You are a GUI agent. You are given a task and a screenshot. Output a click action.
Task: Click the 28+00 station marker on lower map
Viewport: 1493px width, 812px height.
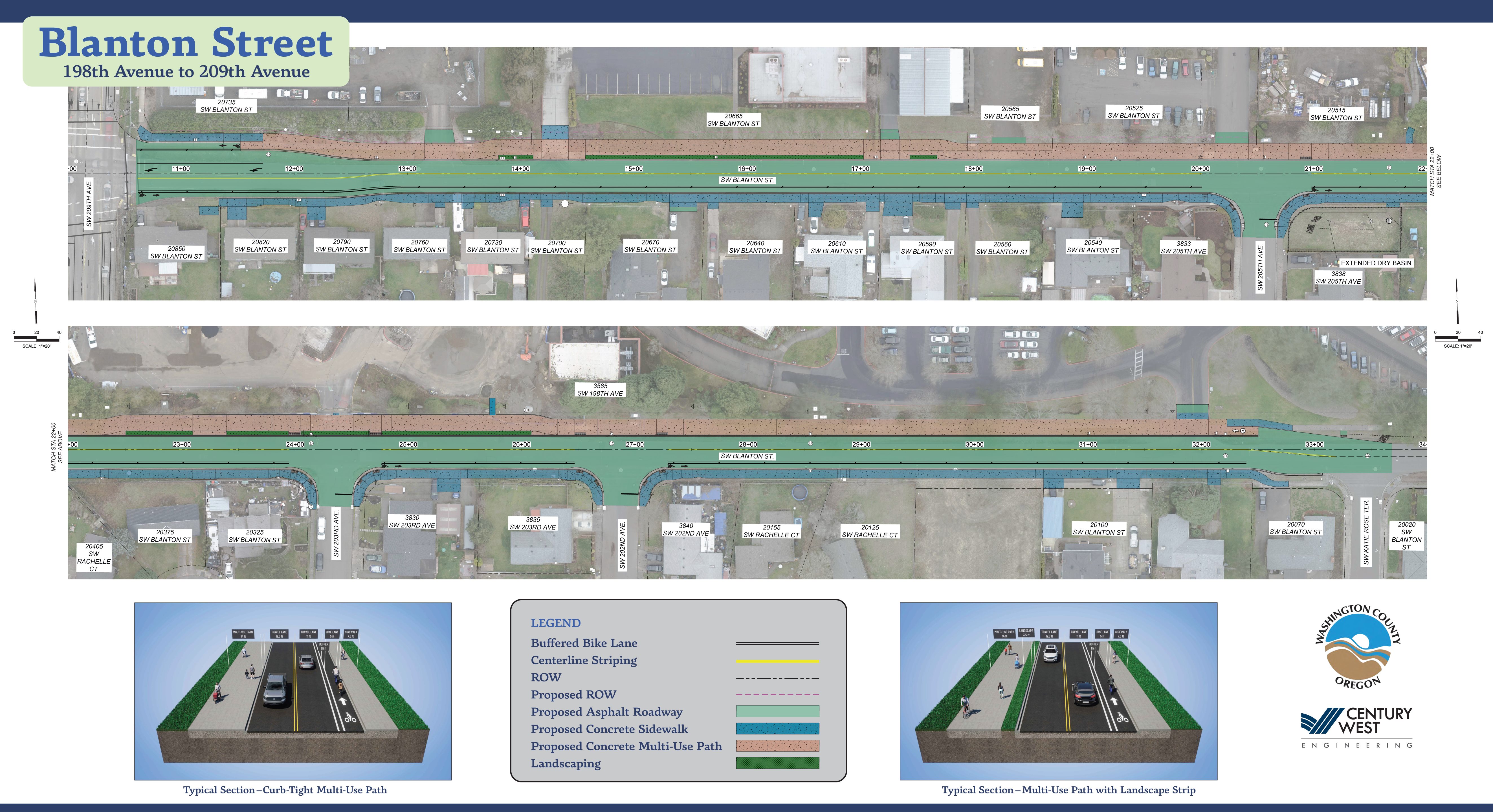click(748, 445)
